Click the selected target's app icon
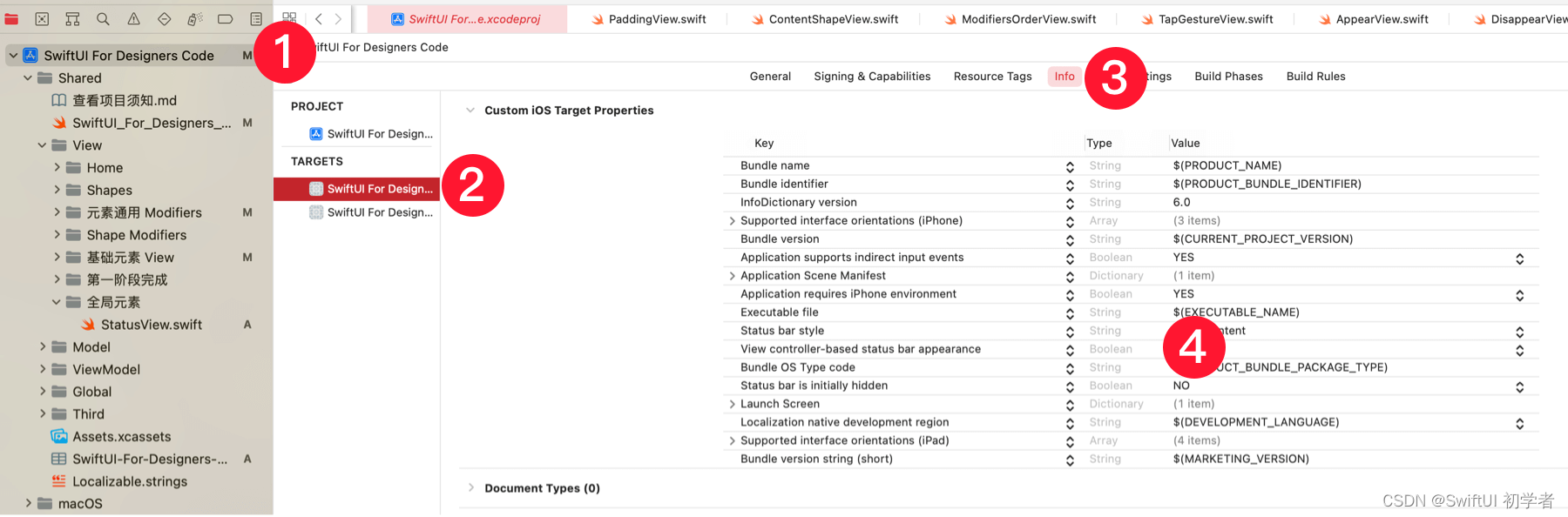1568x517 pixels. pos(316,189)
